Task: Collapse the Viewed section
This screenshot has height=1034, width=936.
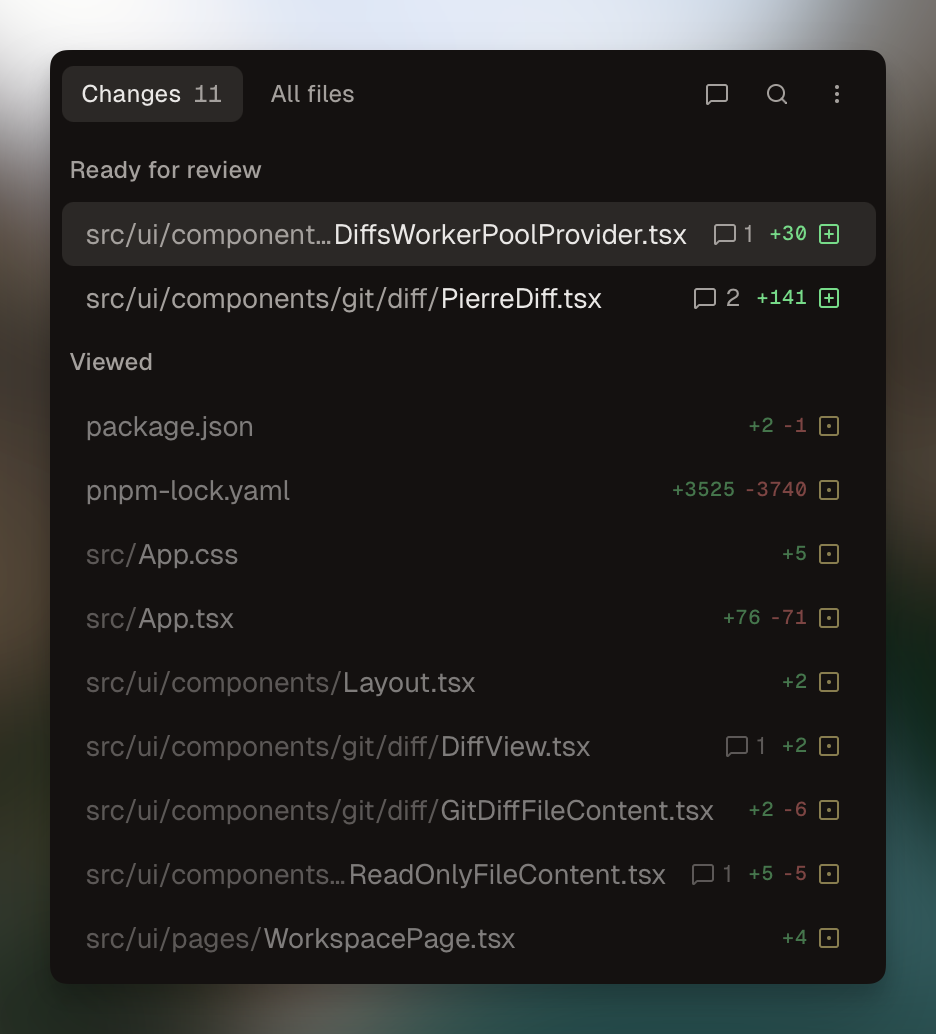Action: 110,362
